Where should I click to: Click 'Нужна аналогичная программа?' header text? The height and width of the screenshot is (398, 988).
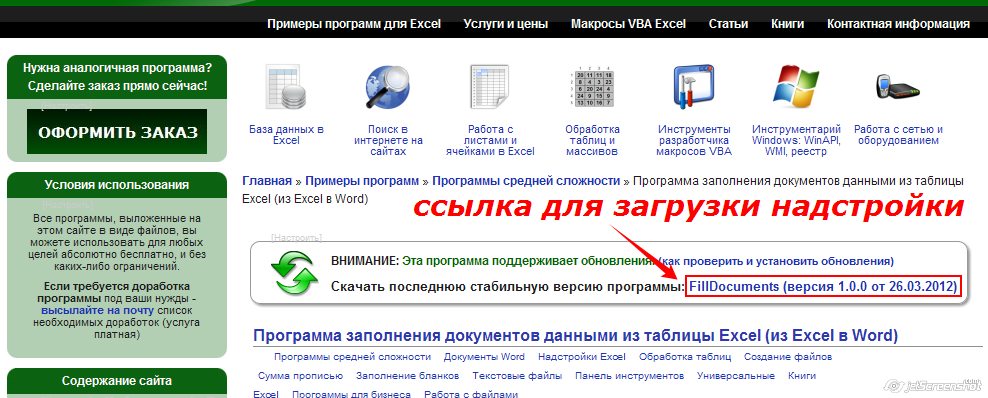[117, 67]
